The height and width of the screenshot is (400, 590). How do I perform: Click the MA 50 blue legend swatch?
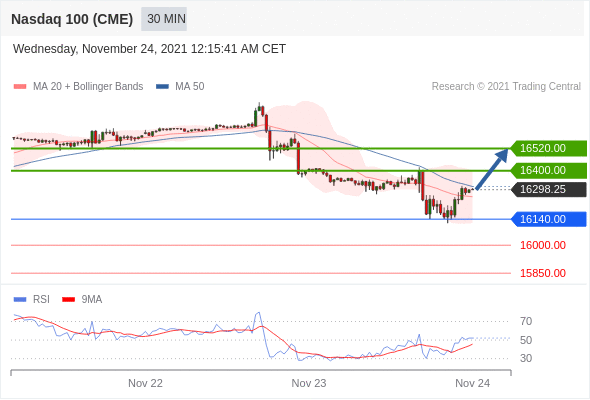coord(162,87)
